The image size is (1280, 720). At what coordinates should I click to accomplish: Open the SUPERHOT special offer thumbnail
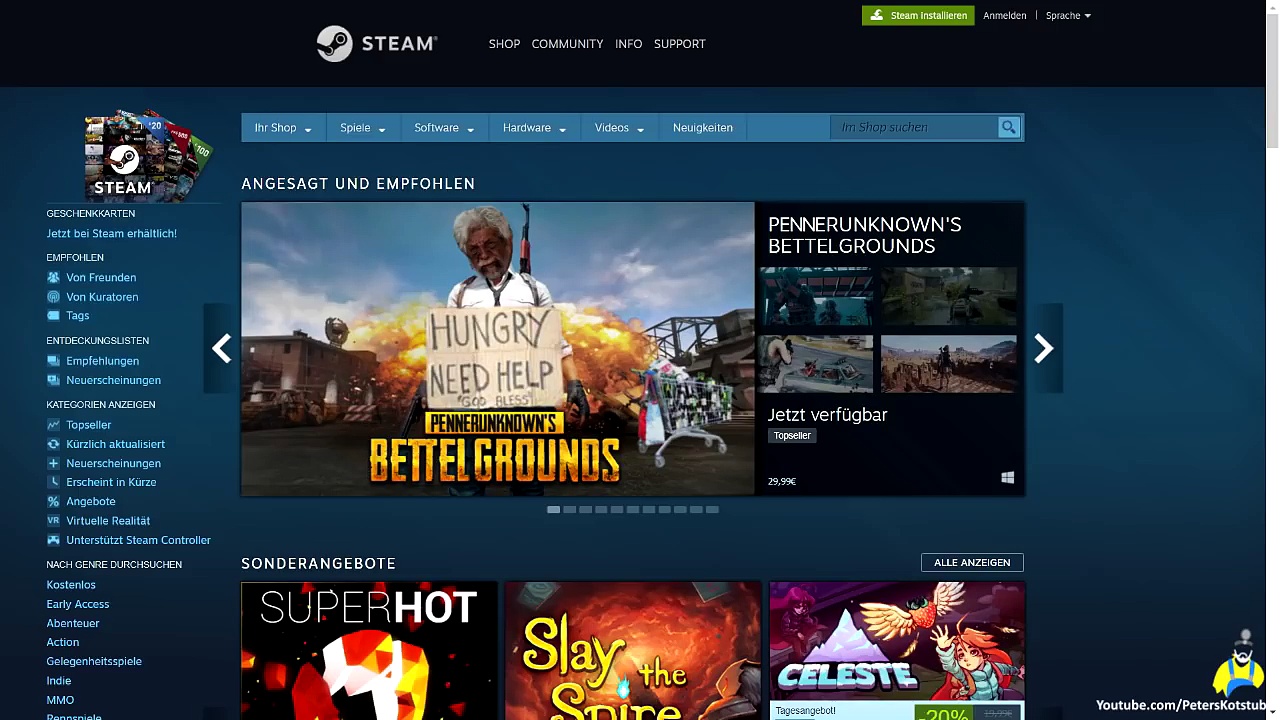(369, 650)
